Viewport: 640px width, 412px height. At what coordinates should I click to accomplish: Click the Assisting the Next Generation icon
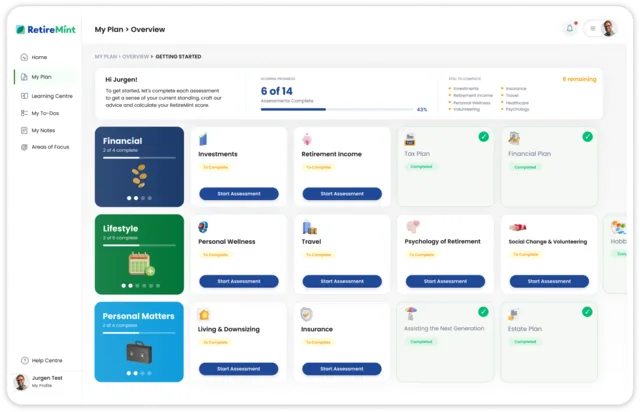411,314
